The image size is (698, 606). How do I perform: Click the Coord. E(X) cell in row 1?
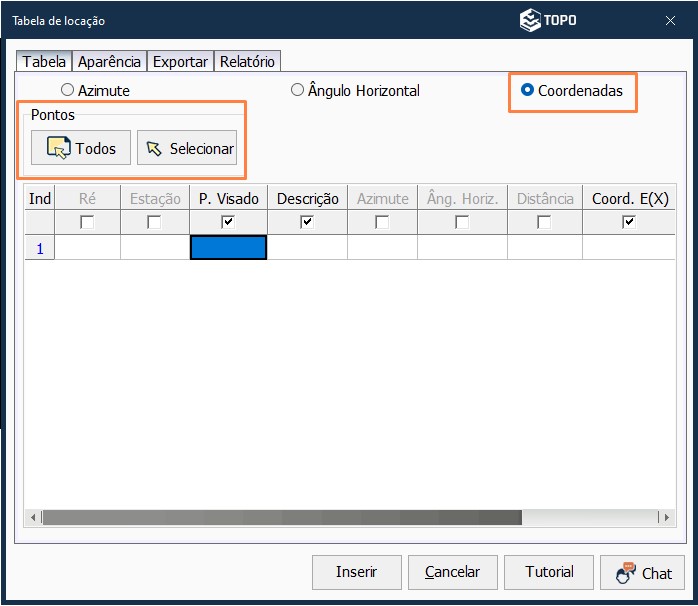pyautogui.click(x=629, y=248)
